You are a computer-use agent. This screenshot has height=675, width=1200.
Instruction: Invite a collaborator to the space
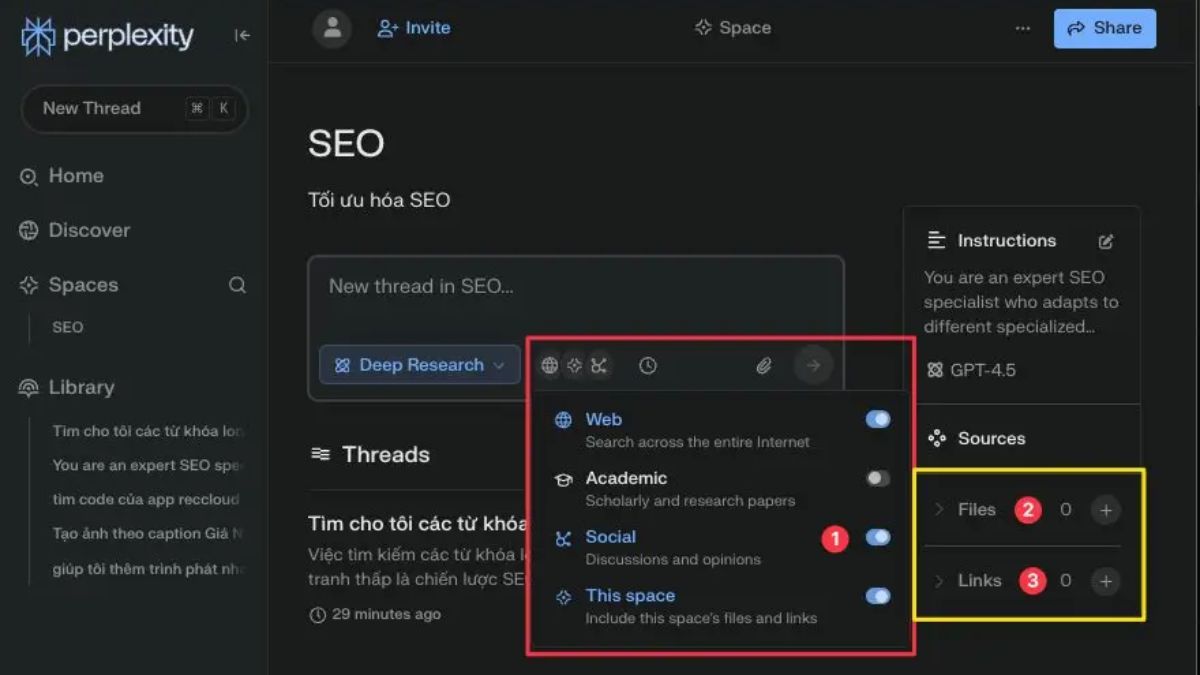click(414, 28)
